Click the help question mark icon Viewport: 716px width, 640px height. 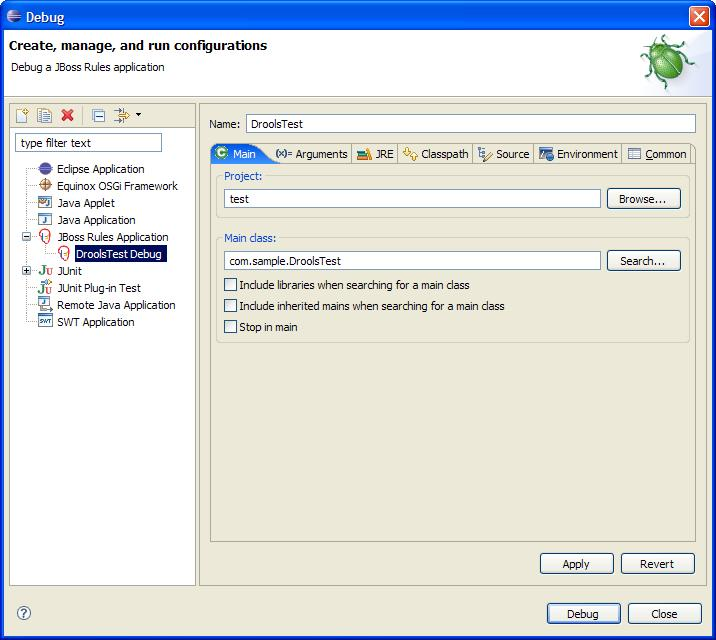pyautogui.click(x=25, y=613)
